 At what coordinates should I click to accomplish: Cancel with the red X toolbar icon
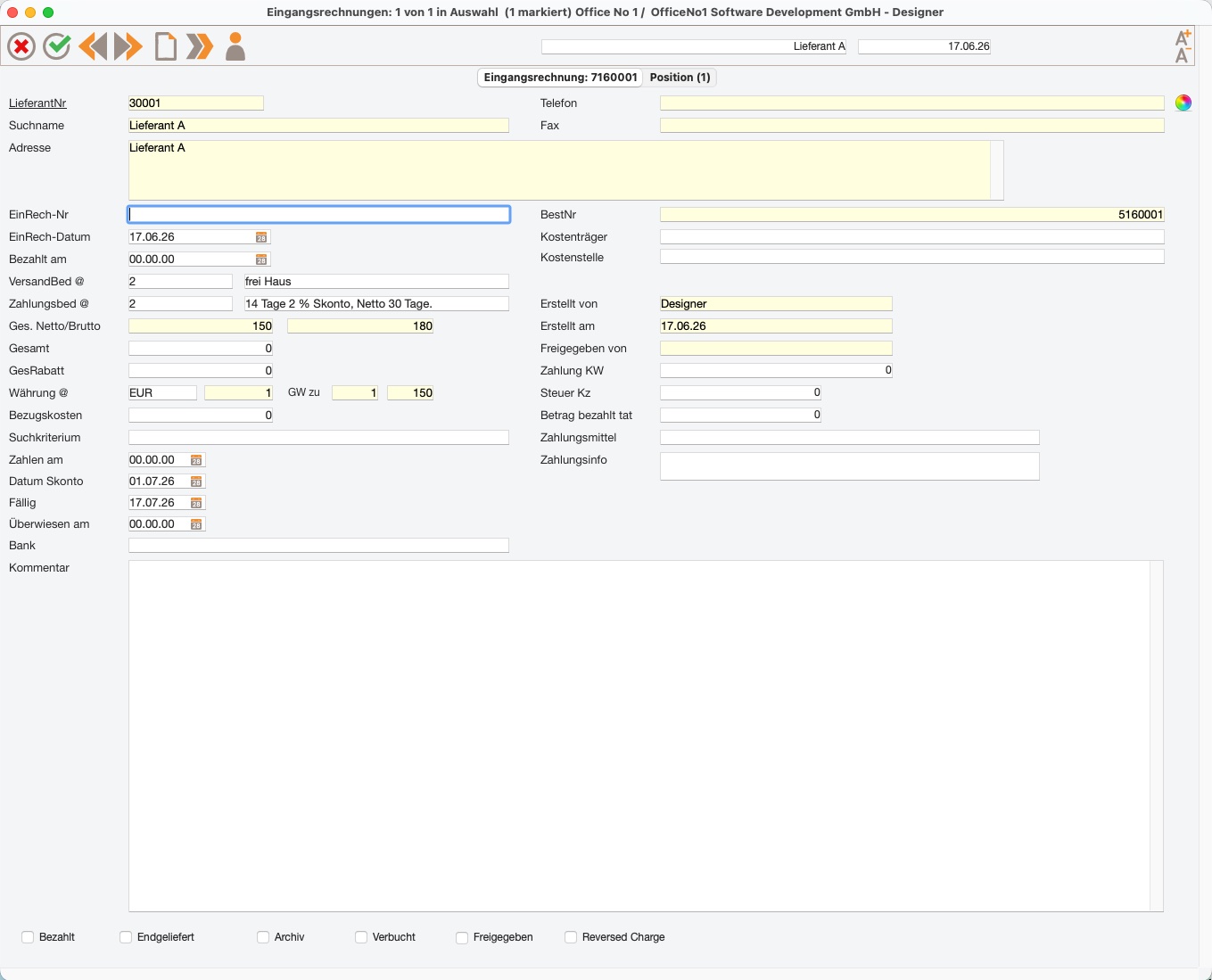click(x=21, y=46)
